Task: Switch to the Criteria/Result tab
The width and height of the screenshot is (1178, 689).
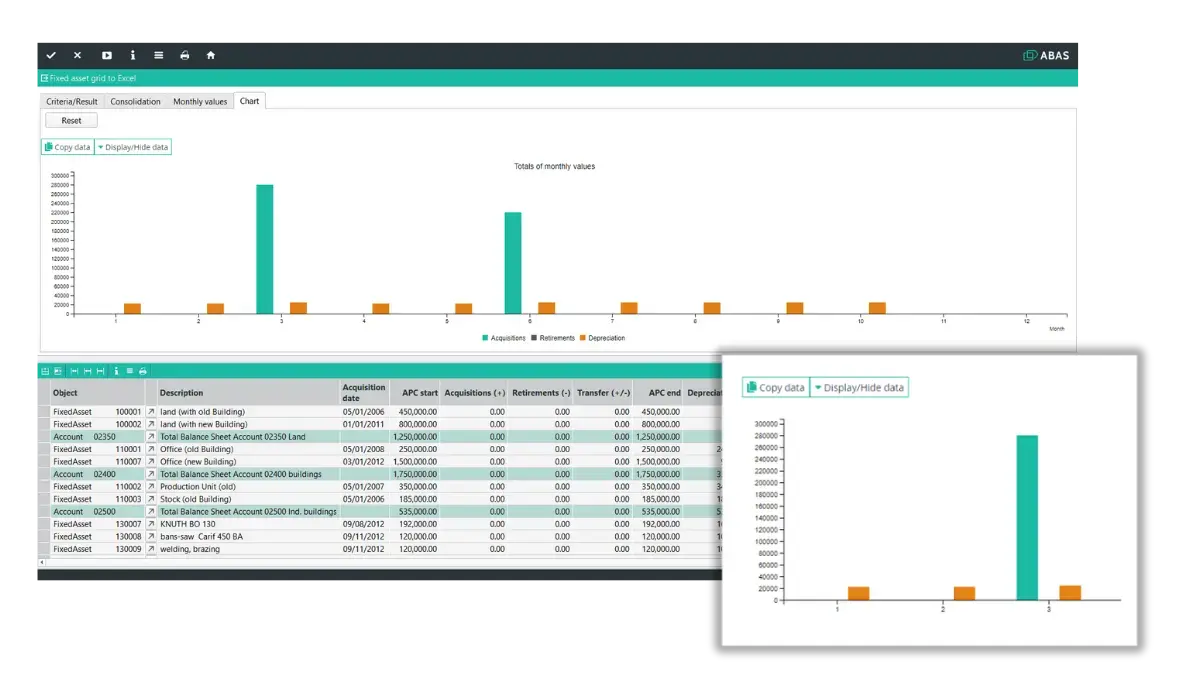Action: pos(71,101)
